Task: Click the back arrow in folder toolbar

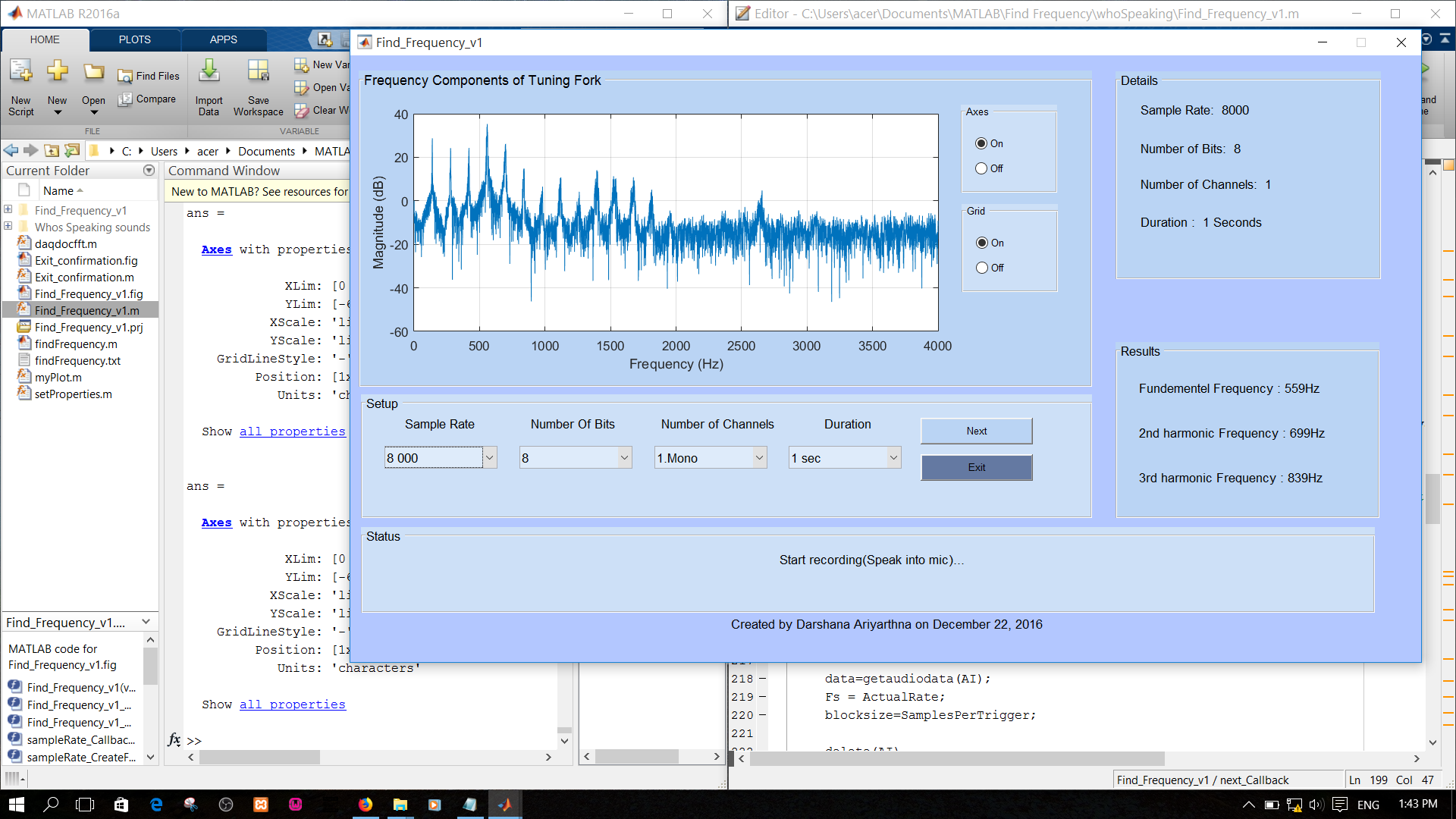Action: 11,150
